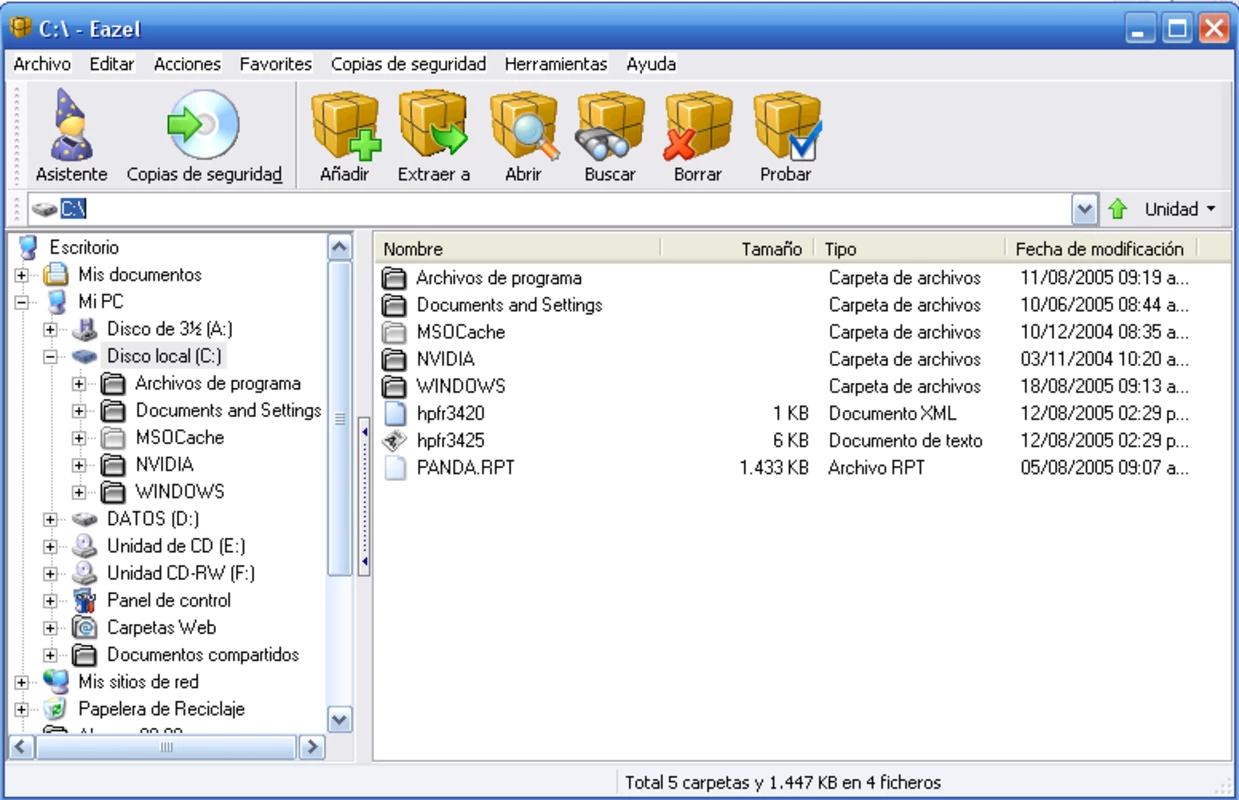
Task: Click the Escritorio desktop icon in tree
Action: point(28,247)
